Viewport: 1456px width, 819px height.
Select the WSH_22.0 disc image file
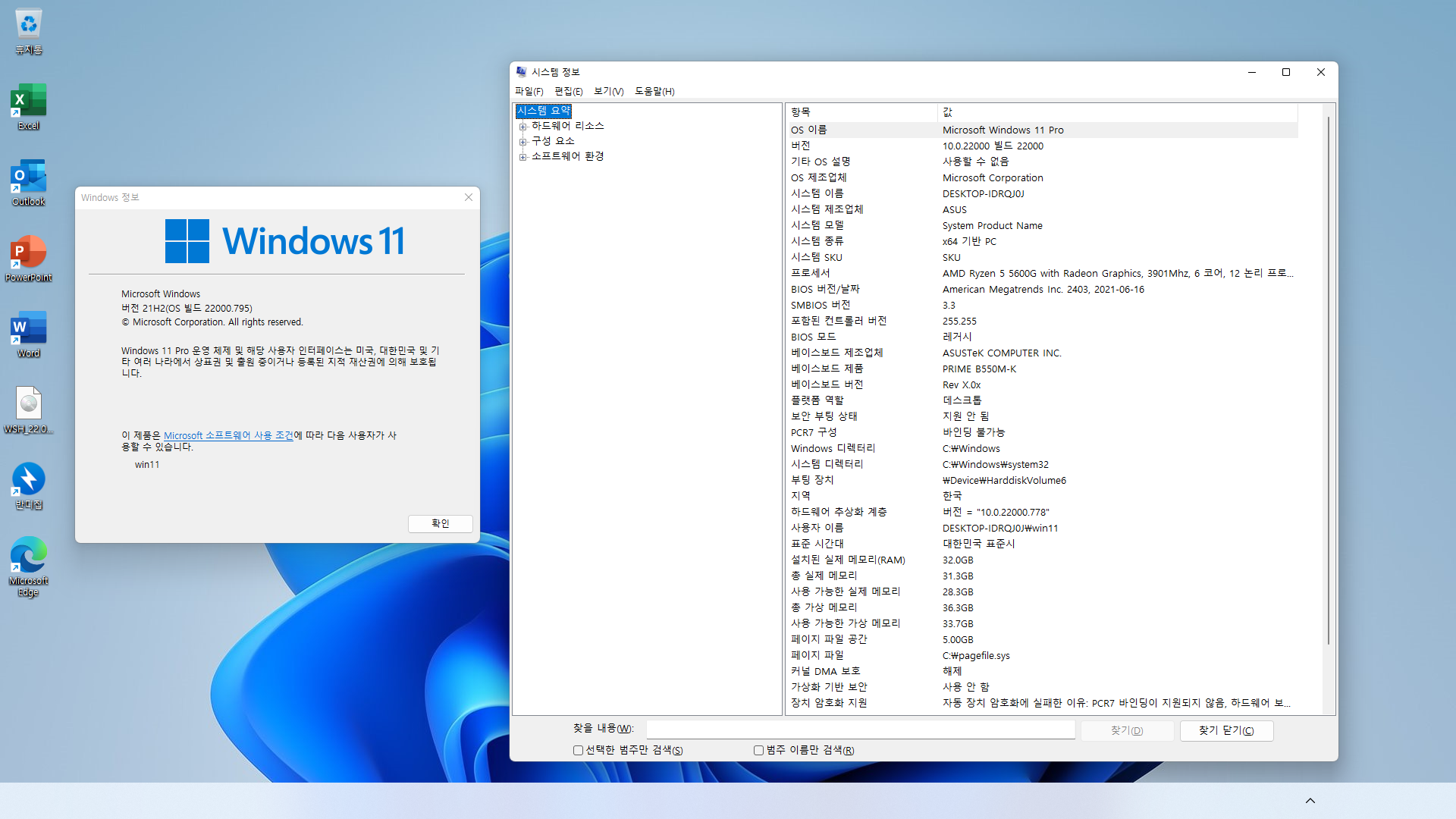[29, 411]
